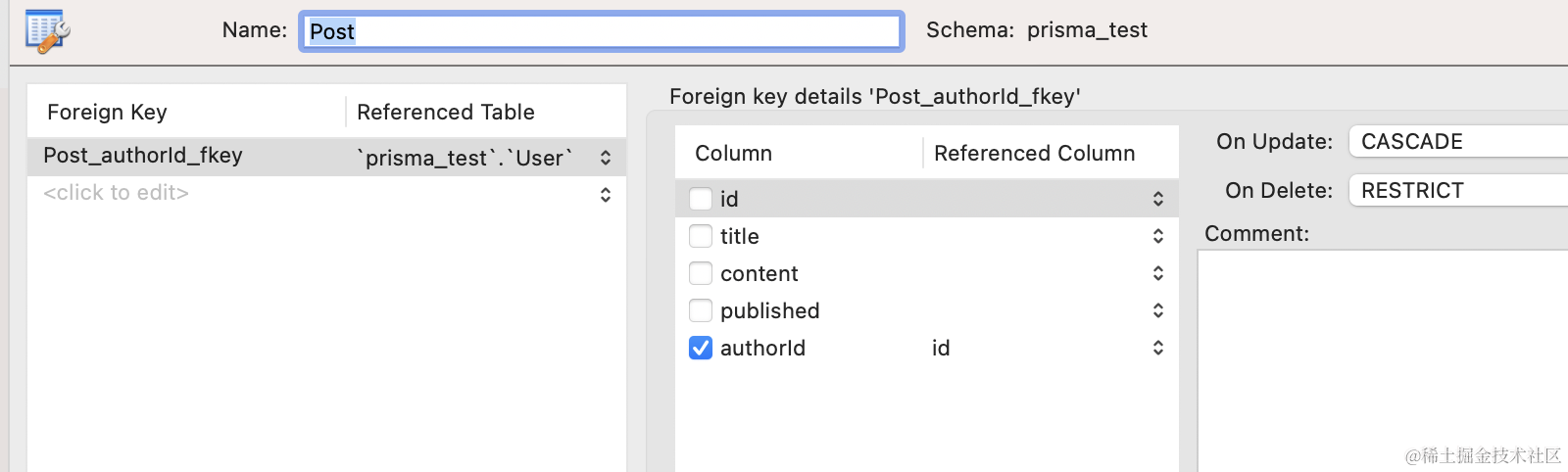Open the referenced column selector for id row

coord(1157,199)
